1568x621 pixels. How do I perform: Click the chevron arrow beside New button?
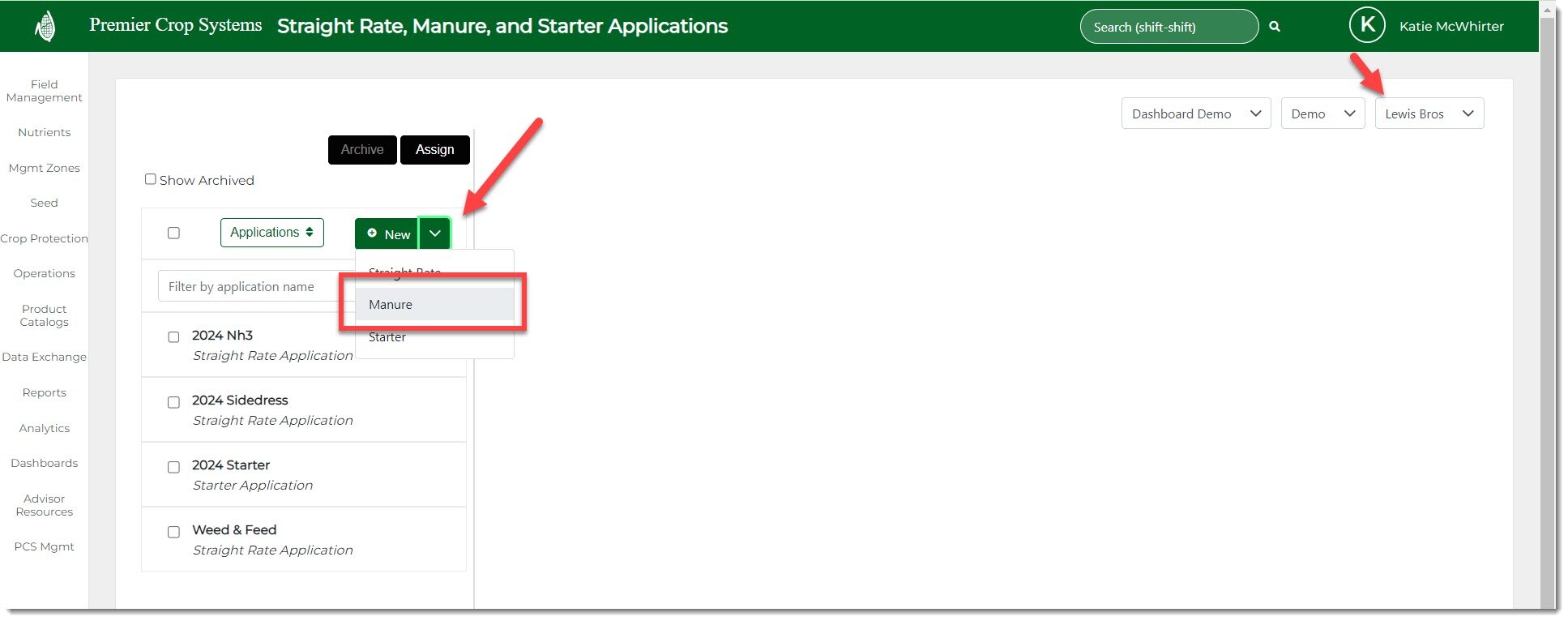[435, 233]
